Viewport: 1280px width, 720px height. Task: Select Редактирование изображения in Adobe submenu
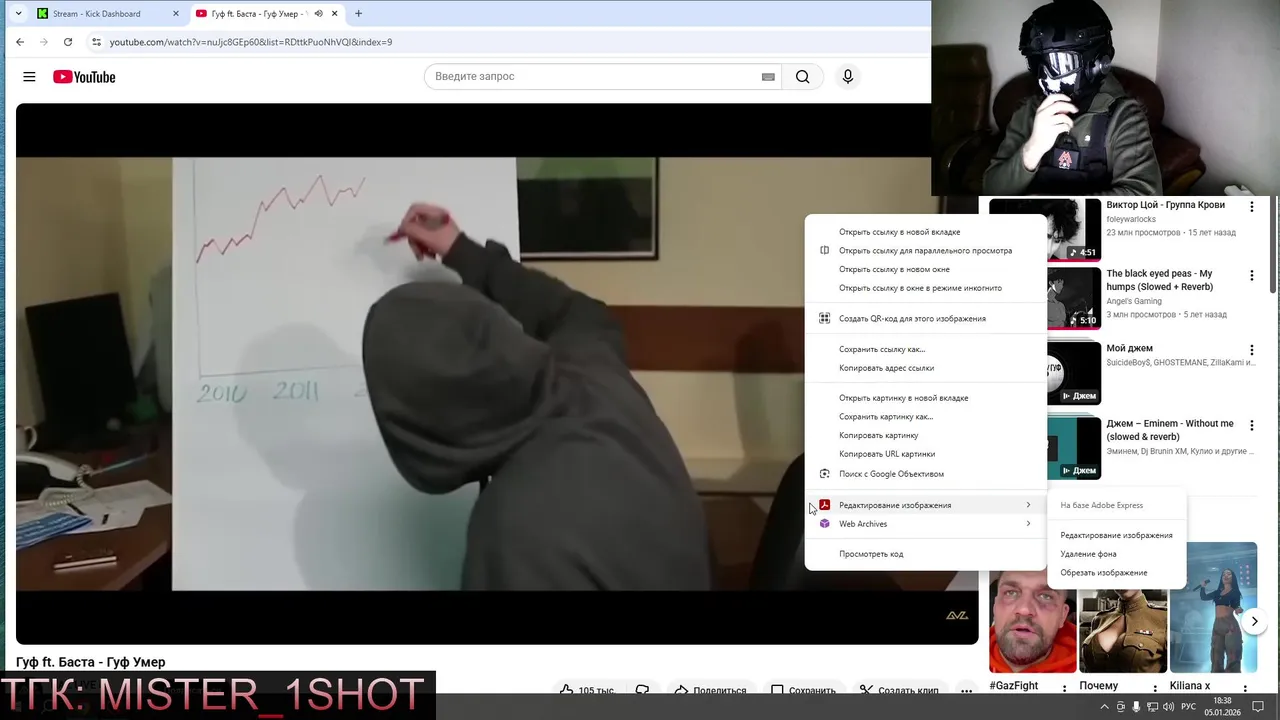1116,536
